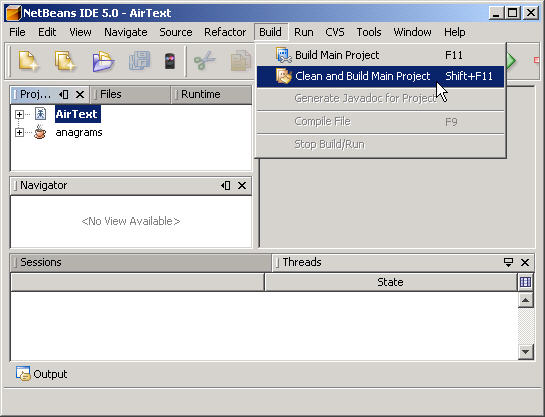The height and width of the screenshot is (417, 545).
Task: Click the Copy toolbar icon
Action: (241, 61)
